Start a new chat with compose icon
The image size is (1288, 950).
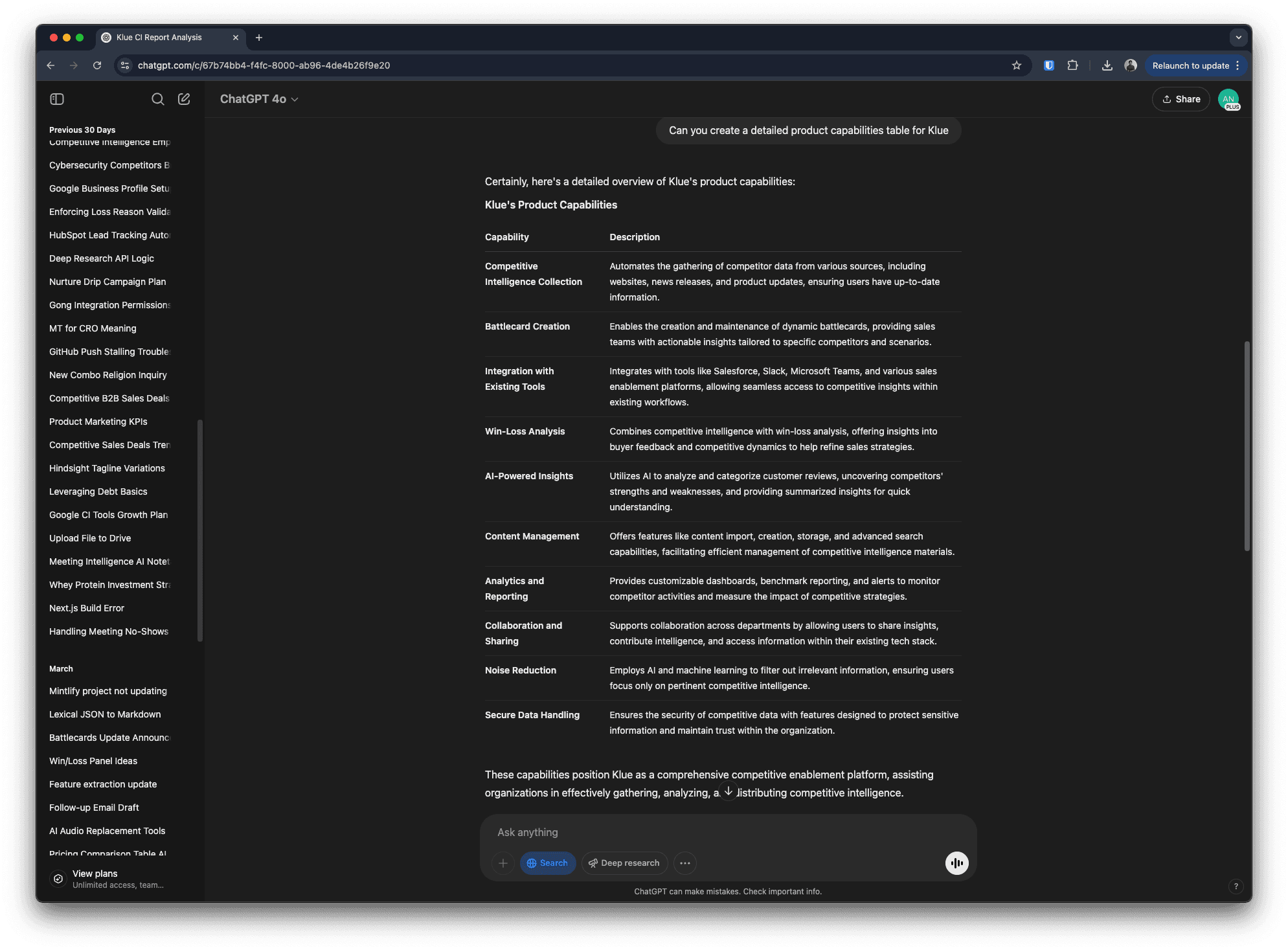[184, 99]
